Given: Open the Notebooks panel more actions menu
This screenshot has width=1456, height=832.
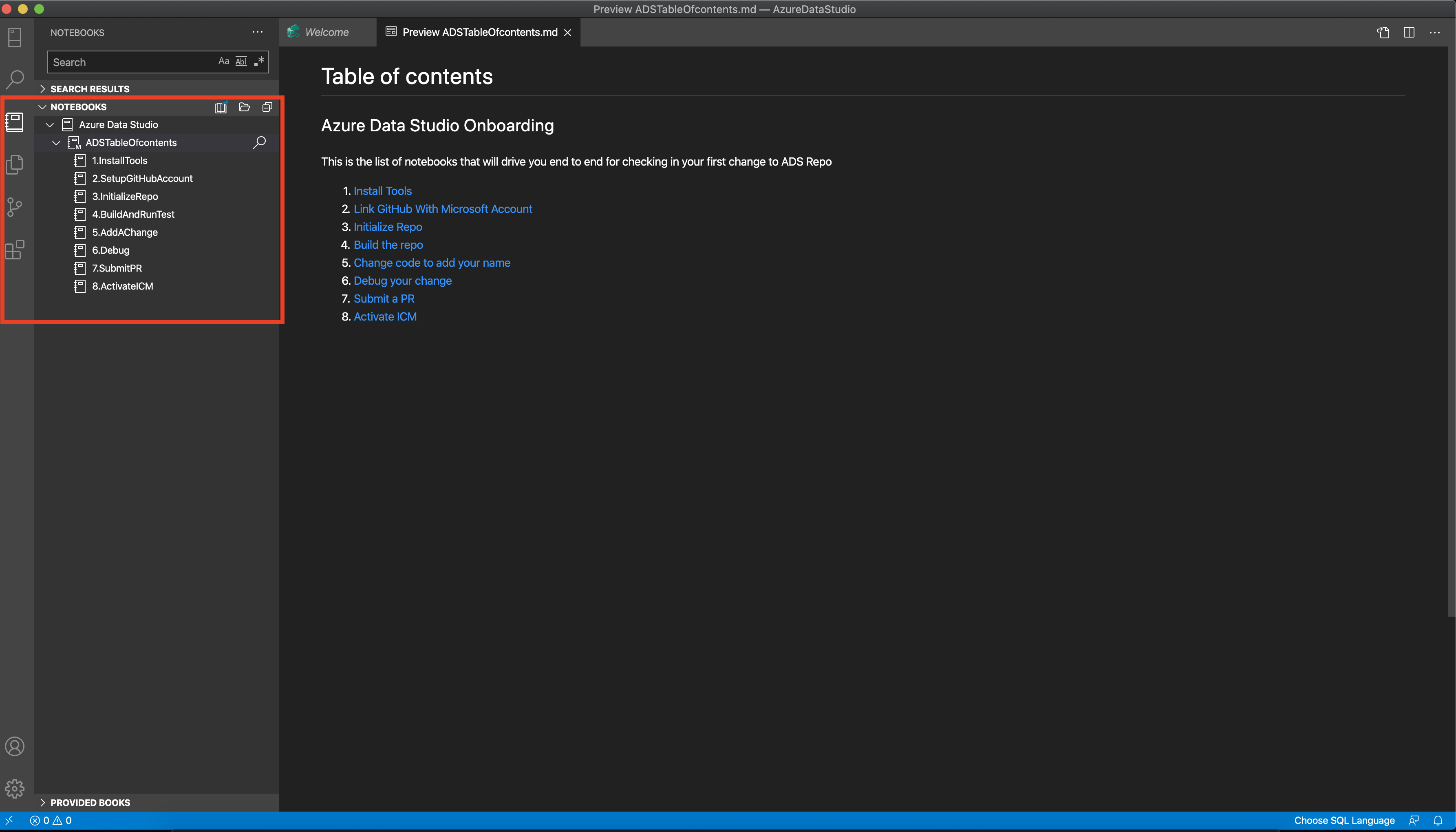Looking at the screenshot, I should point(257,32).
